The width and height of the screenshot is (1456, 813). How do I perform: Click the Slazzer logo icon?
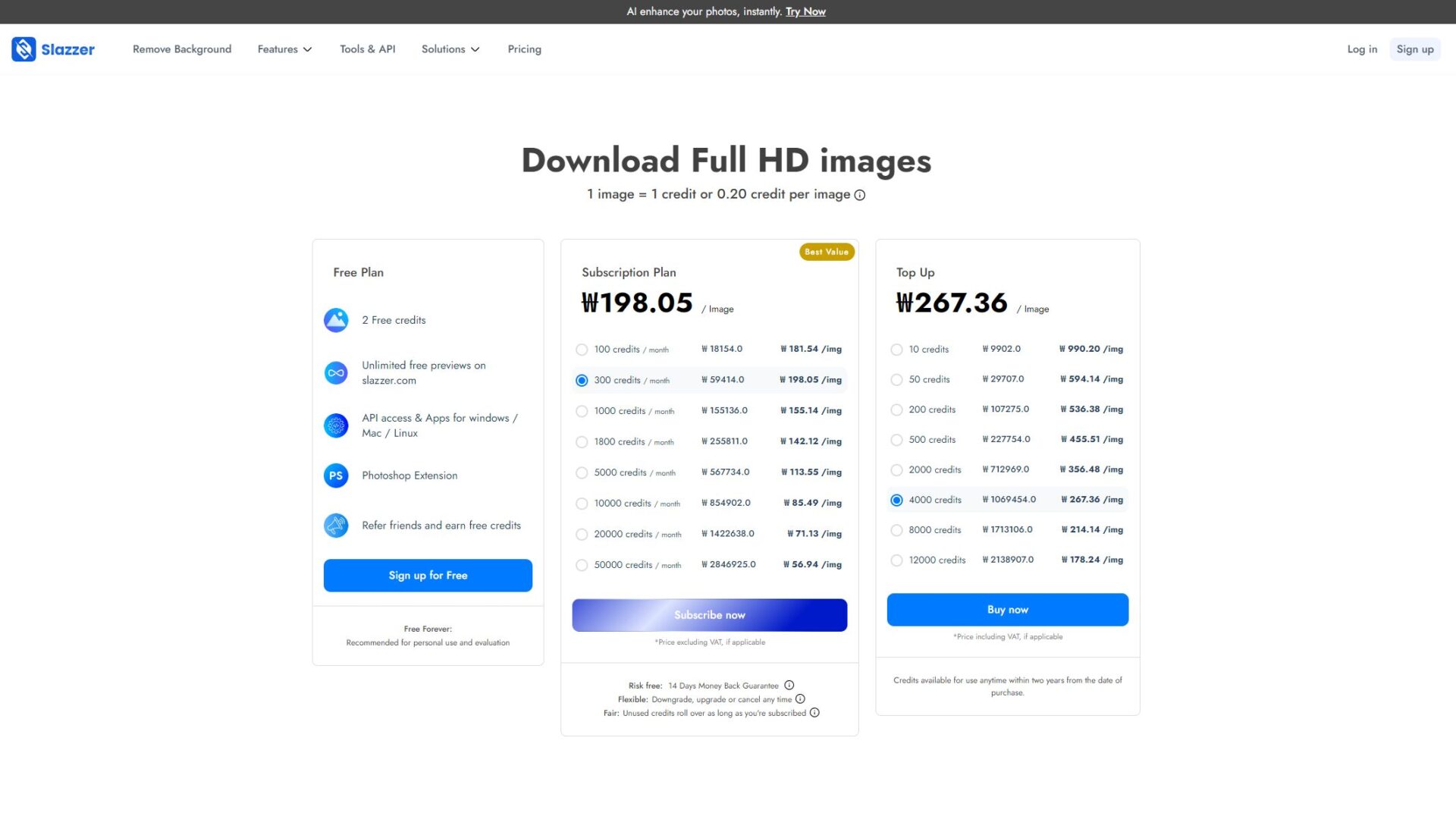click(x=24, y=49)
